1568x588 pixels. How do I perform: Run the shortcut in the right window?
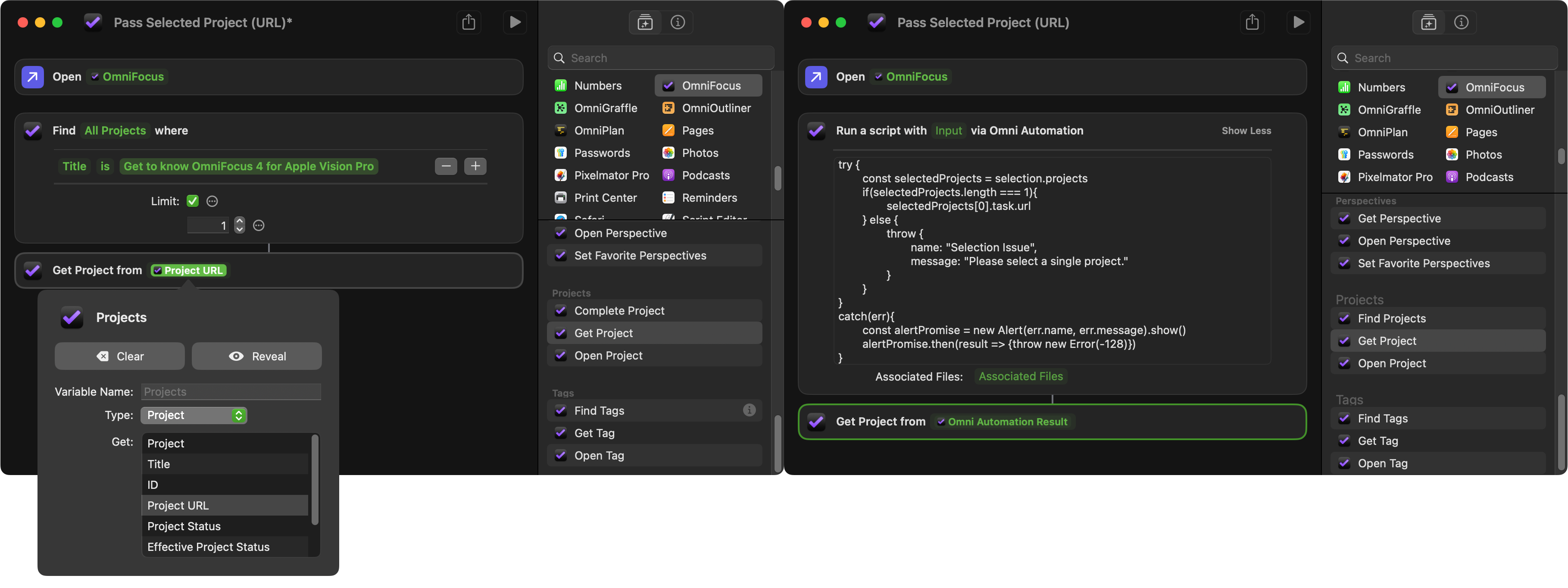(1298, 22)
